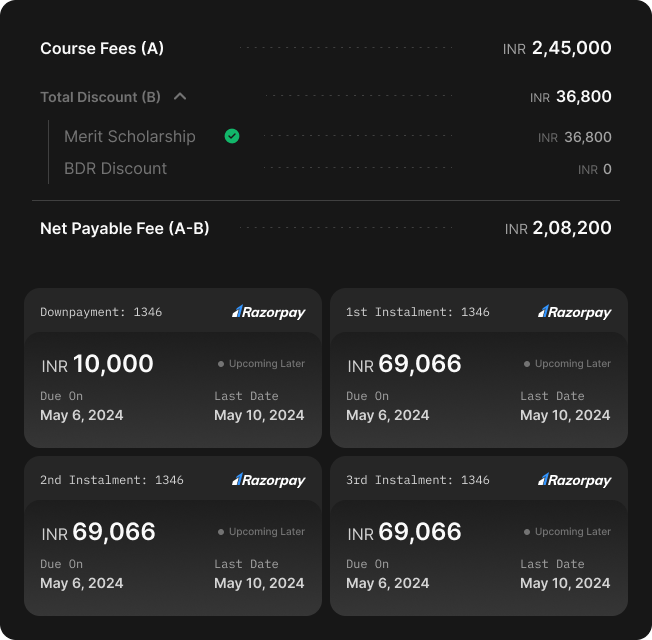Click Razorpay logo on Downpayment card
The image size is (652, 640).
[x=269, y=312]
